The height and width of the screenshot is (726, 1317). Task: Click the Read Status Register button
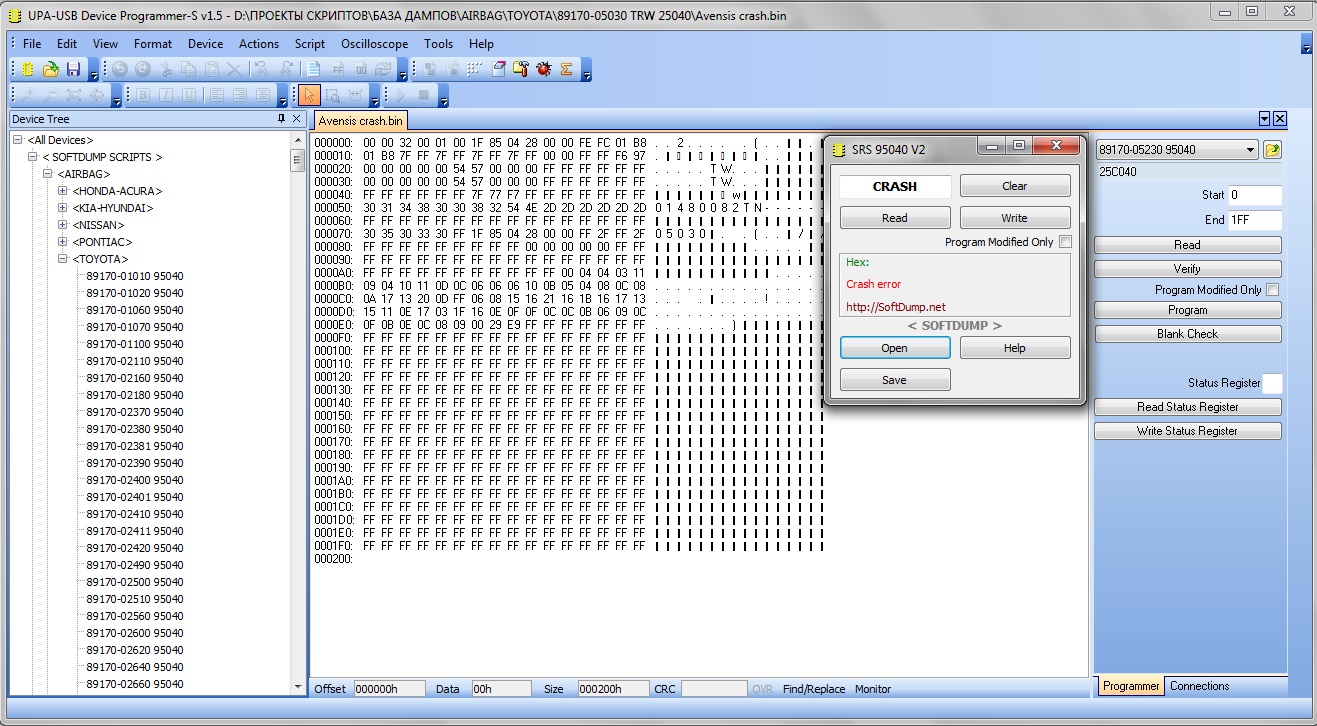1188,407
